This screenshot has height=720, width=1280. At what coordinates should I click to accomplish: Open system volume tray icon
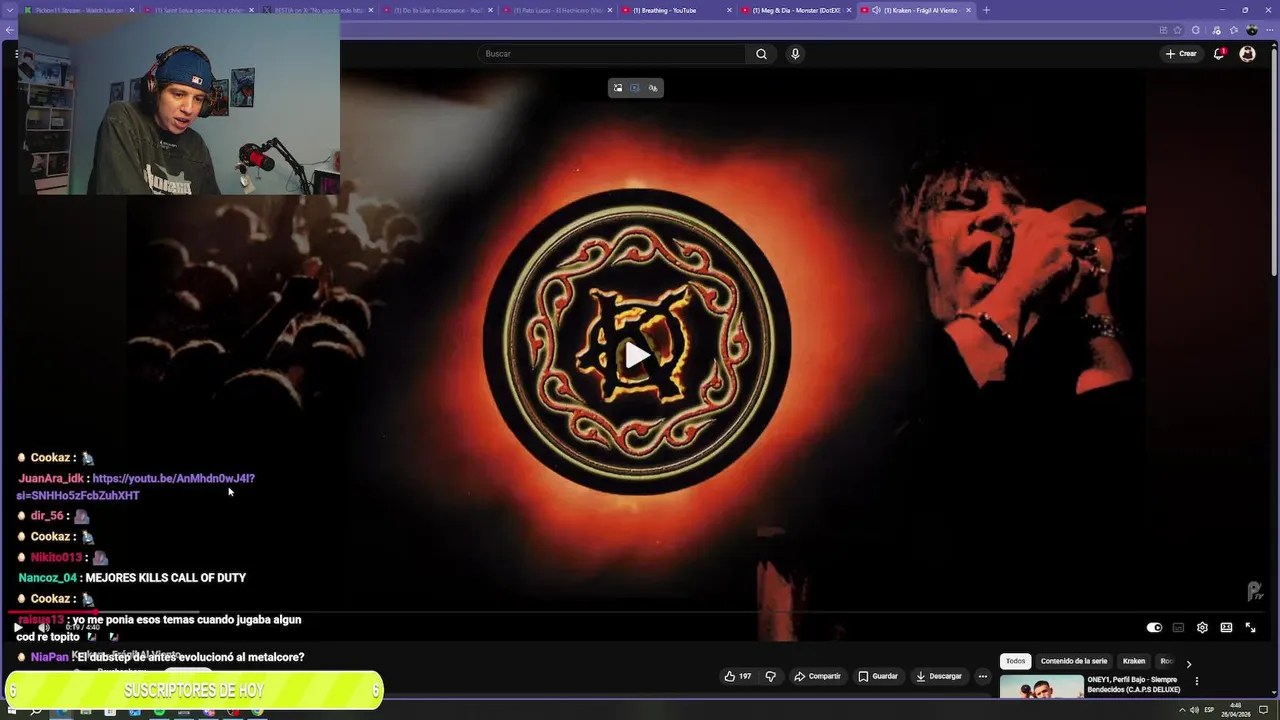point(1194,710)
